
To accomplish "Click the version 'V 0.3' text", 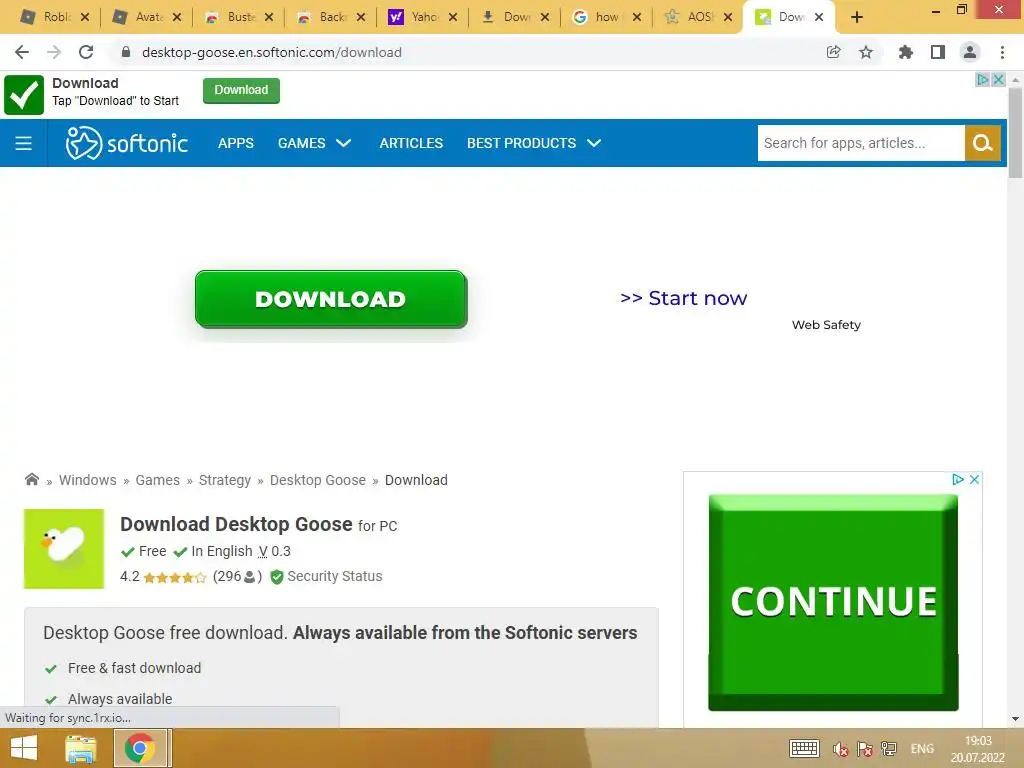I will 274,551.
